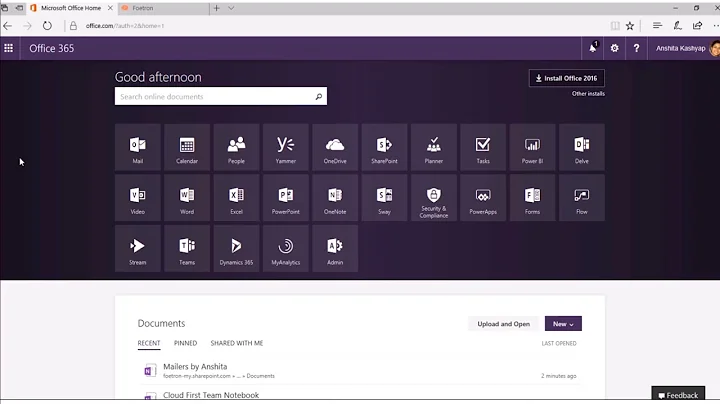
Task: Open Office 365 settings gear
Action: tap(614, 48)
